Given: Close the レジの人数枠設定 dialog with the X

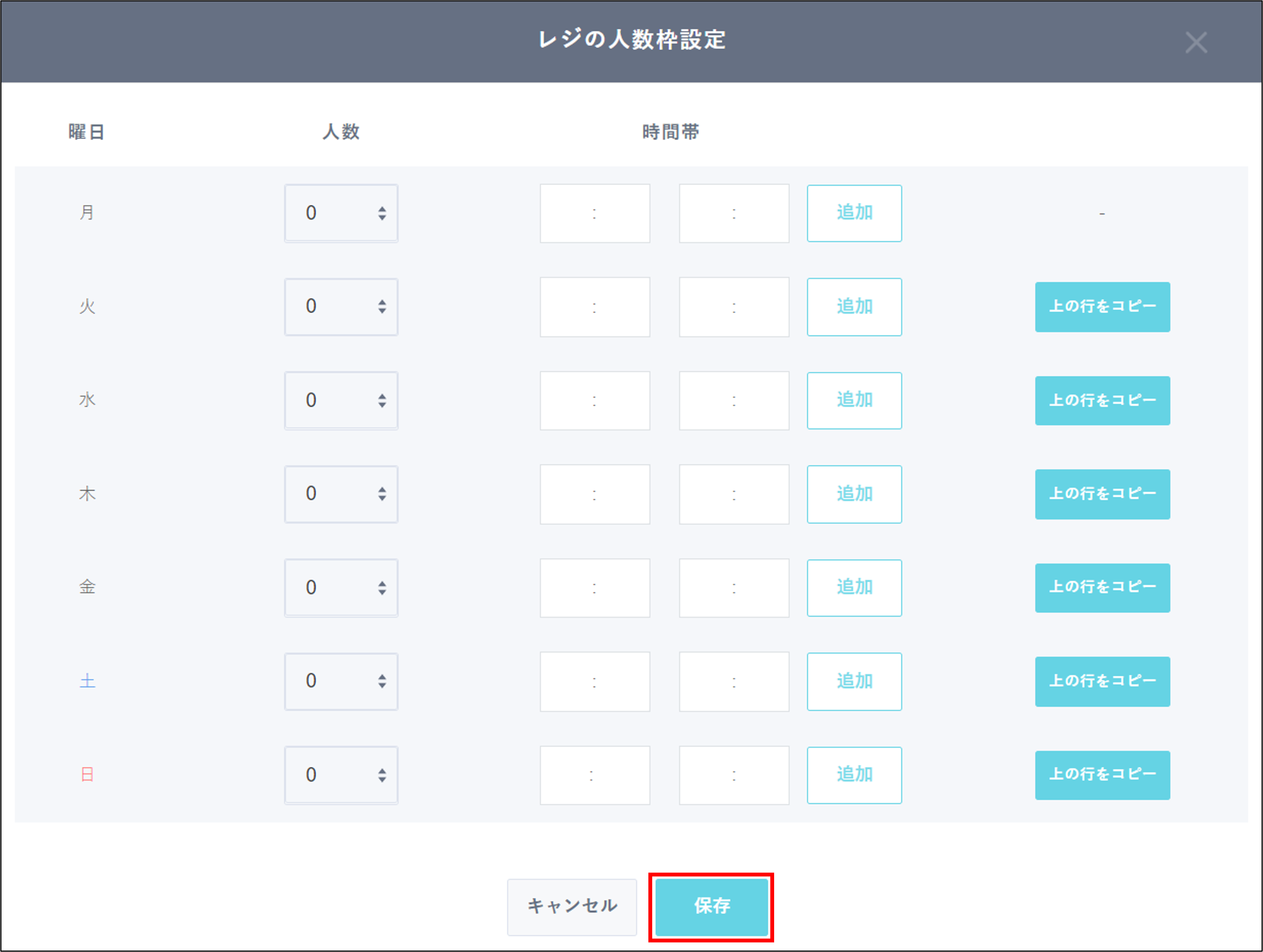Looking at the screenshot, I should [x=1196, y=42].
